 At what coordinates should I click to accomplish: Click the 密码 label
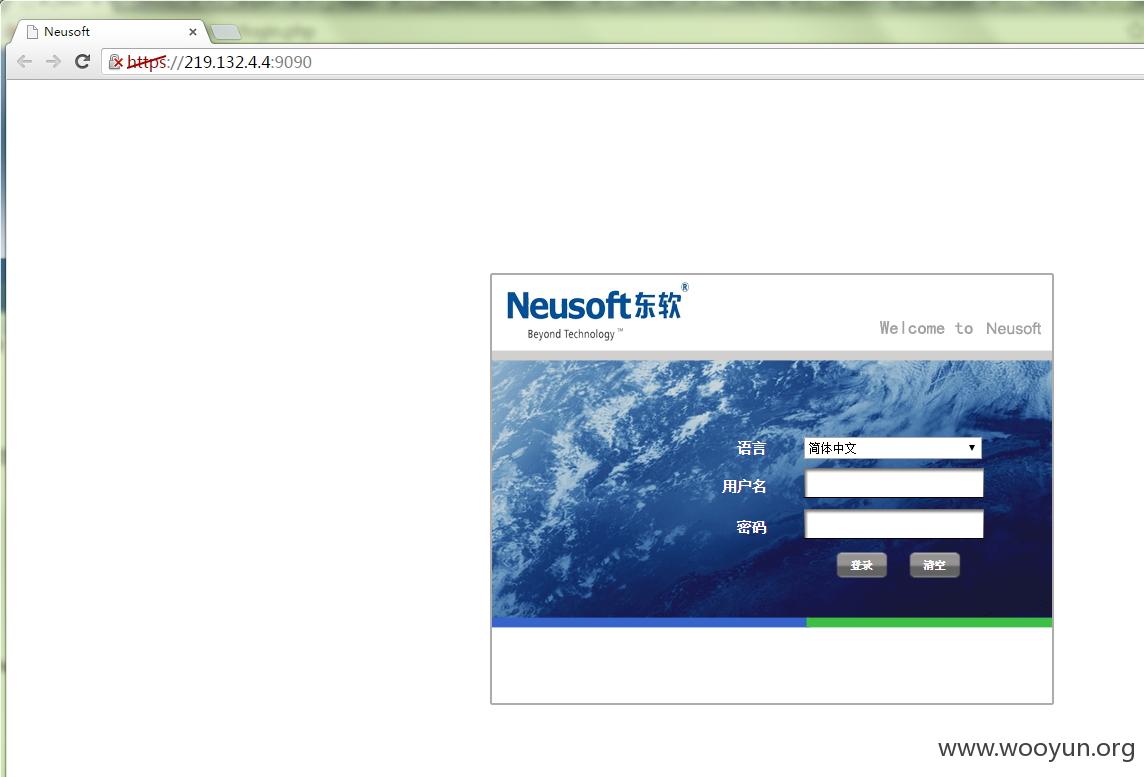point(751,527)
